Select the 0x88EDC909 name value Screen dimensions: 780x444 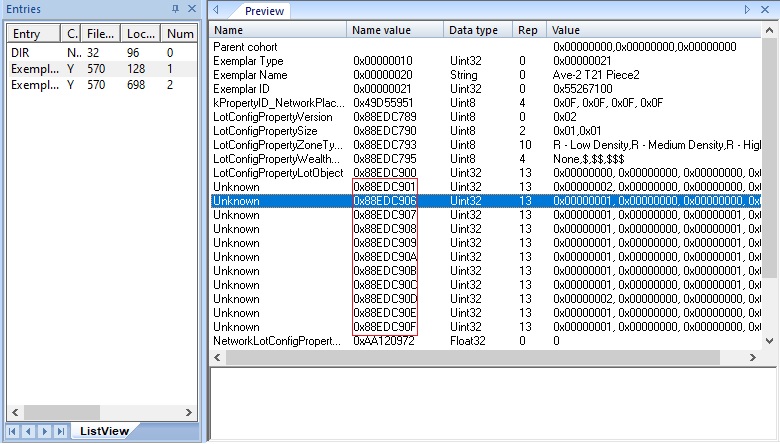tap(385, 243)
